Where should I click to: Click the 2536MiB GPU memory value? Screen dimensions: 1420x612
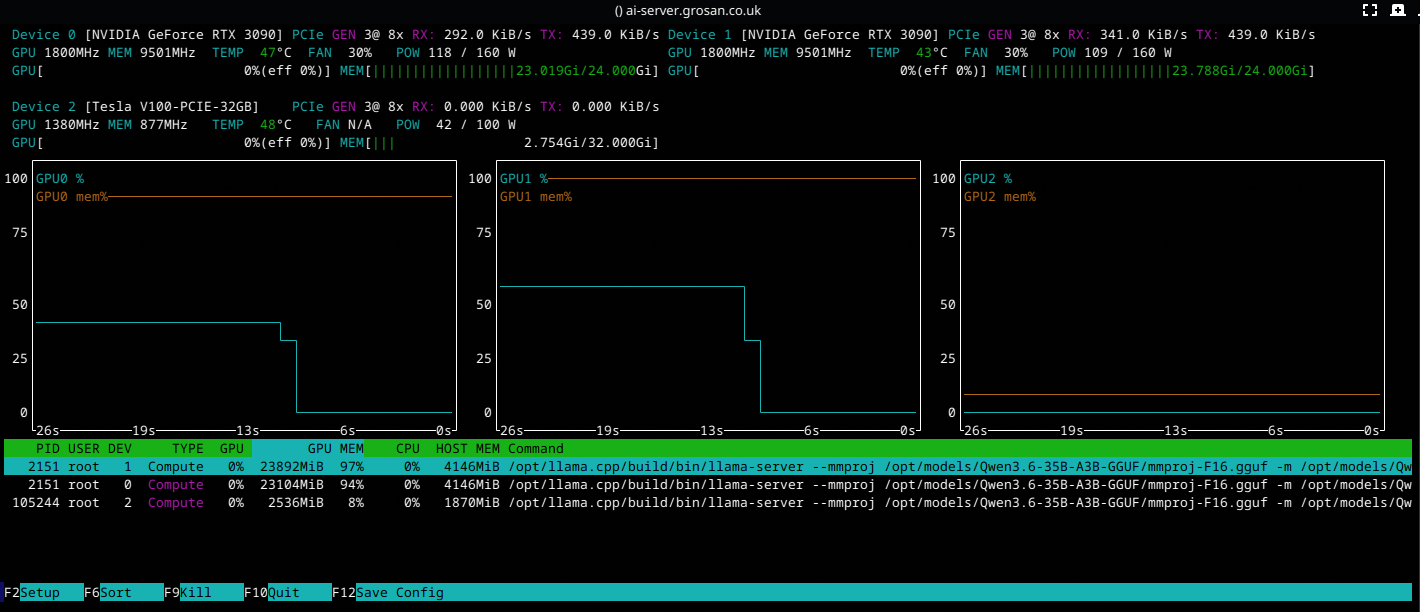tap(296, 503)
